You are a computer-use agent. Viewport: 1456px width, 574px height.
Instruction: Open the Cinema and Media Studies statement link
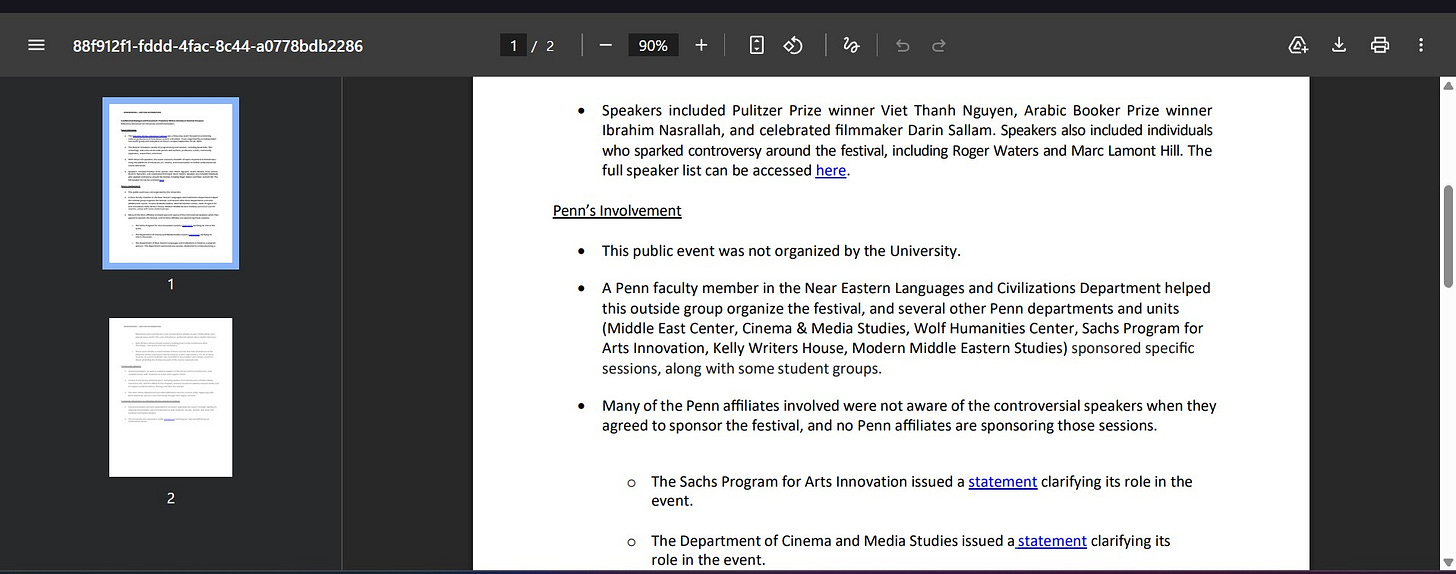coord(1052,541)
